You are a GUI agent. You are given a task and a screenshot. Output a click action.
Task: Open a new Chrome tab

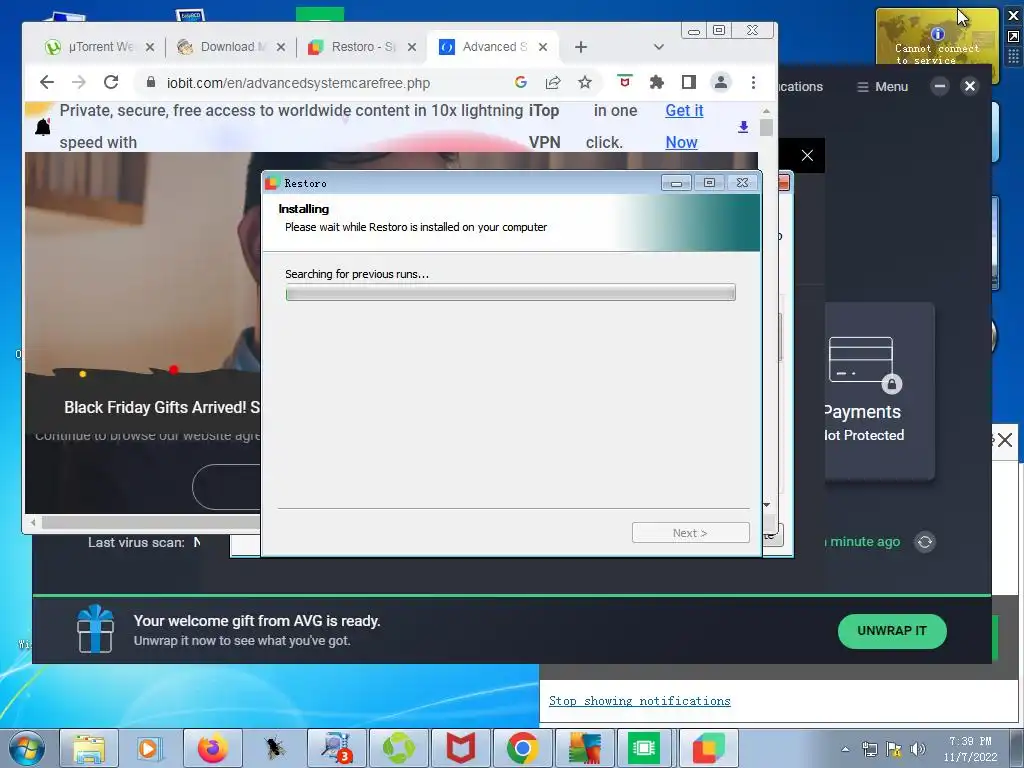(x=581, y=47)
